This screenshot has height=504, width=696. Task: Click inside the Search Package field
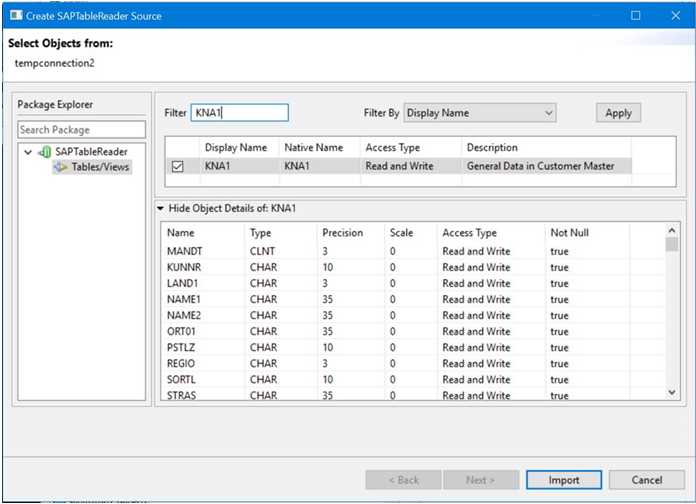[82, 130]
